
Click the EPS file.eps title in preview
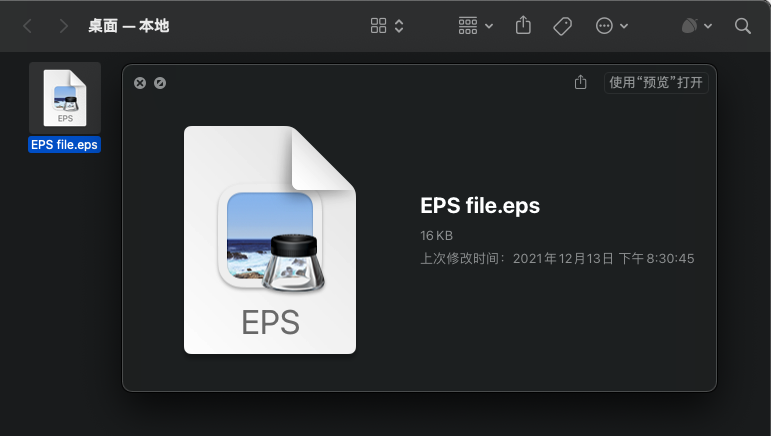(x=480, y=205)
